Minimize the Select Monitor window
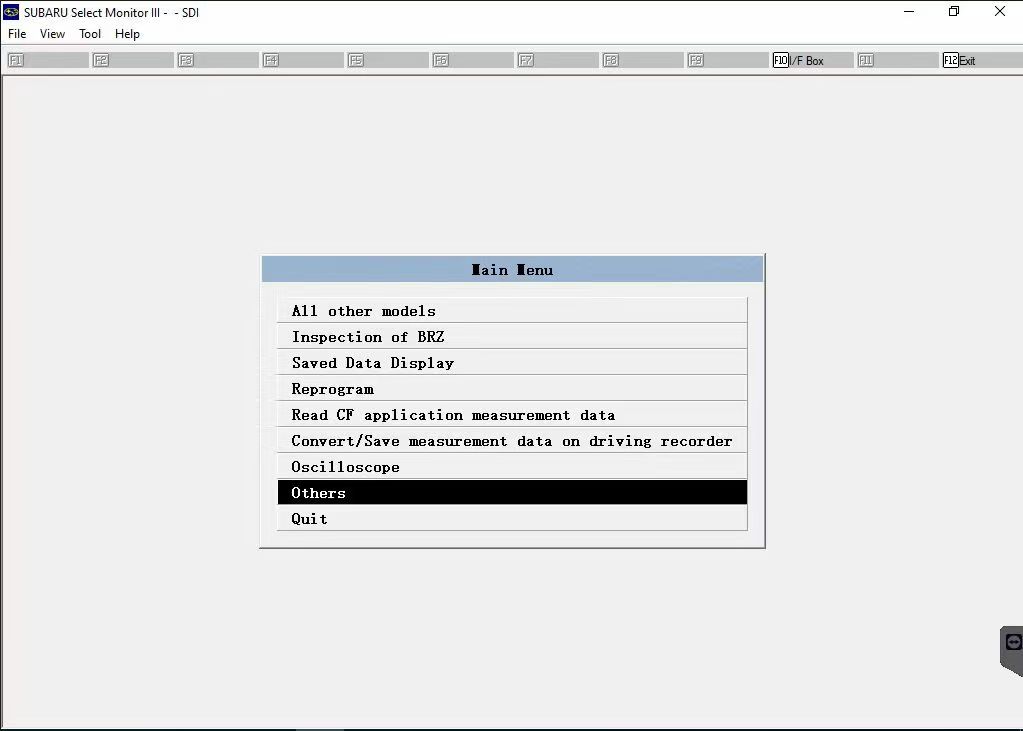The image size is (1023, 731). [x=909, y=12]
